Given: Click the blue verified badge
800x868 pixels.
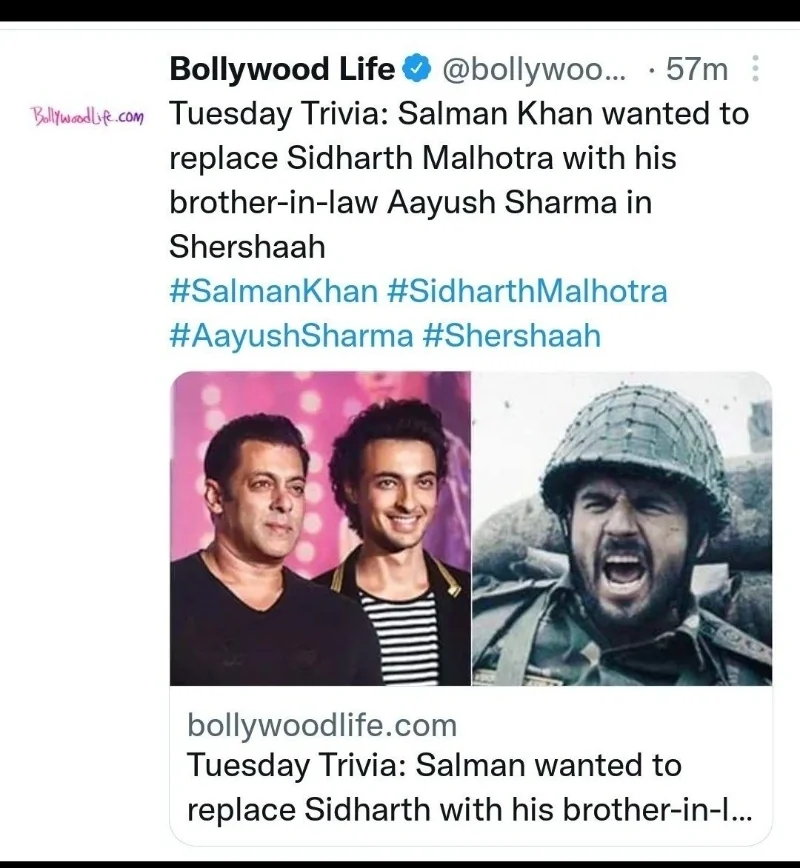Looking at the screenshot, I should tap(416, 70).
